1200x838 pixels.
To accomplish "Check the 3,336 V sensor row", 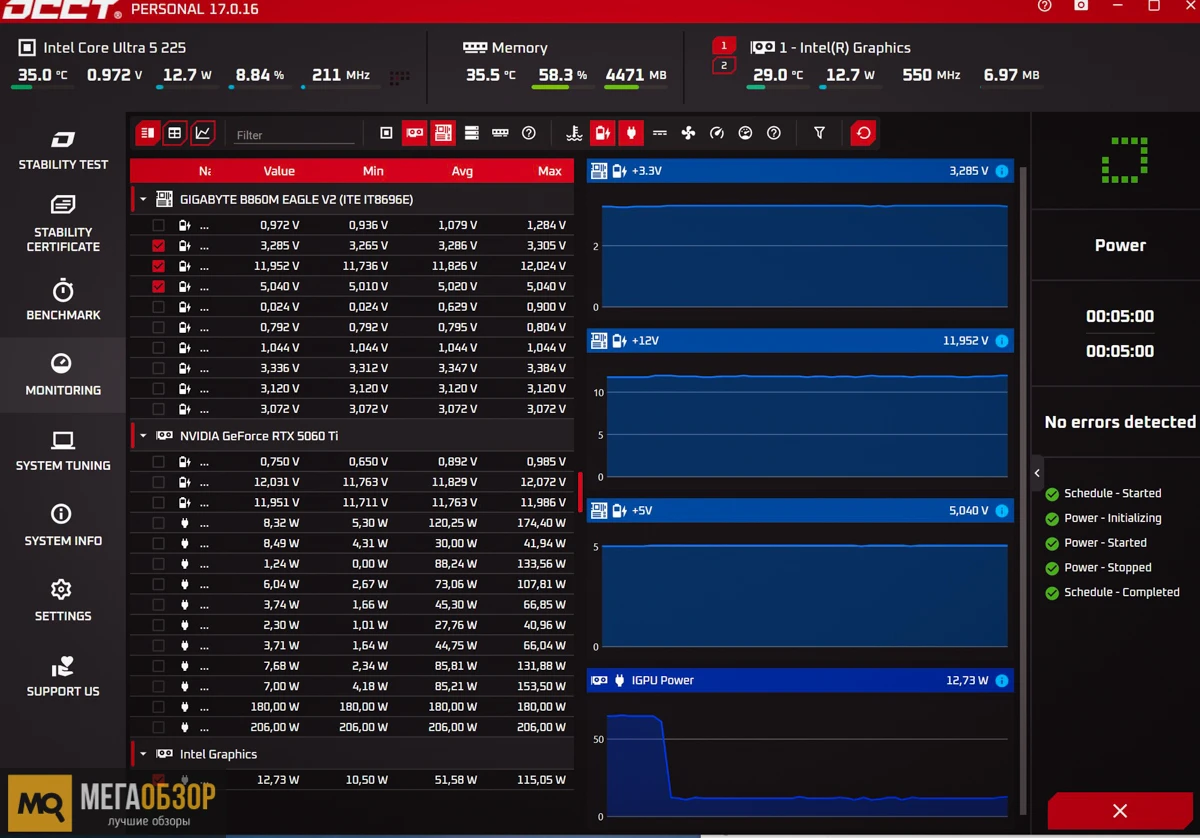I will pyautogui.click(x=158, y=368).
